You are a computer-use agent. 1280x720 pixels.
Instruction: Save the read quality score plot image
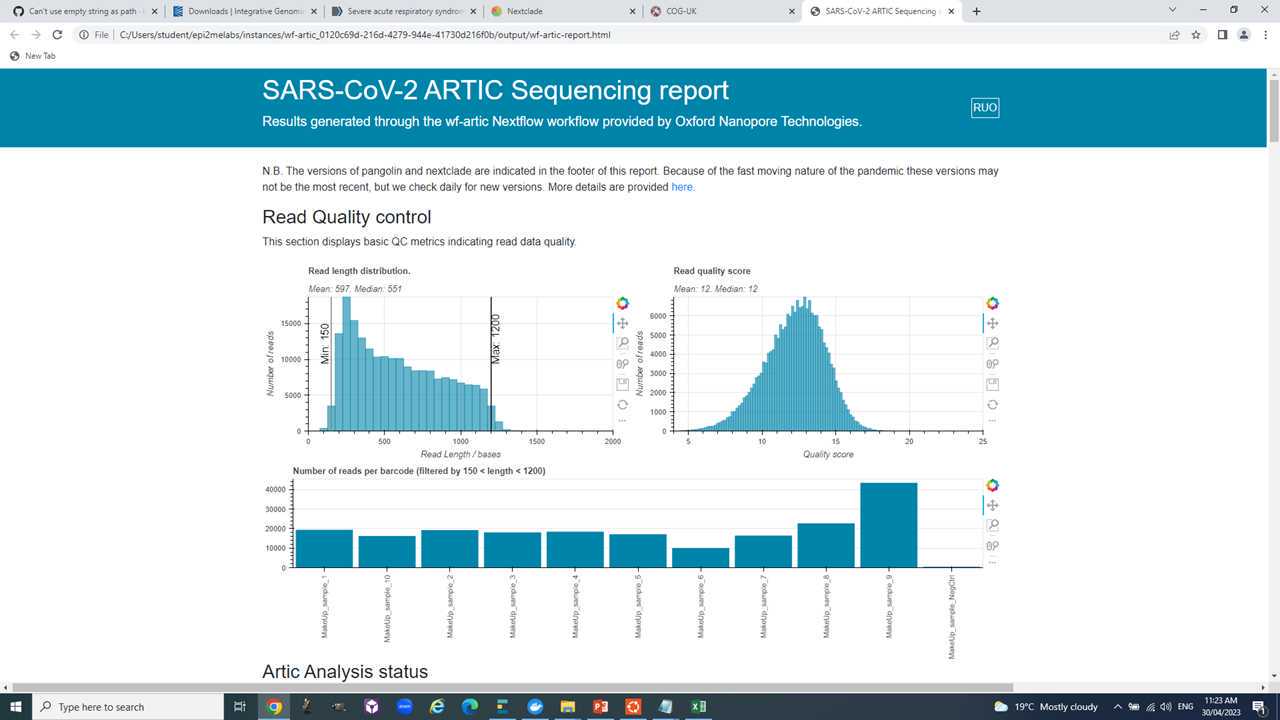992,384
